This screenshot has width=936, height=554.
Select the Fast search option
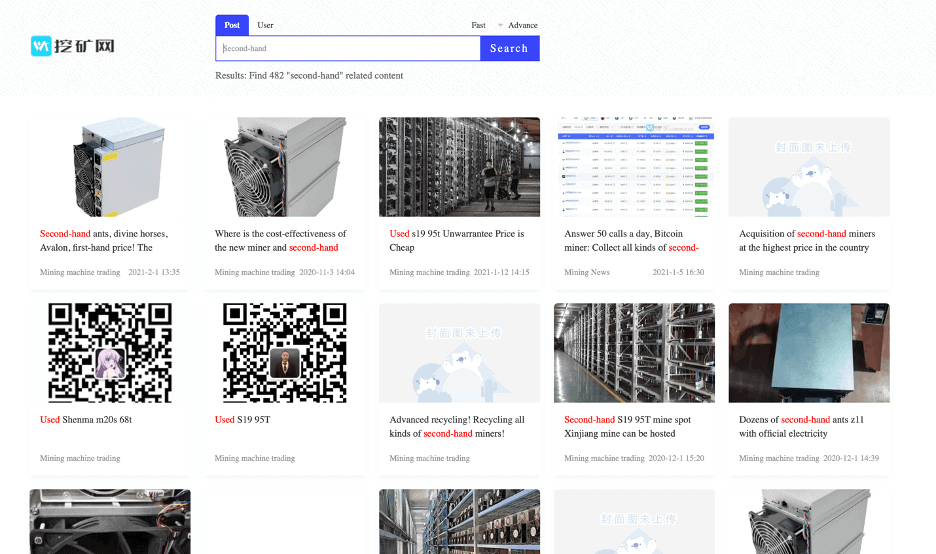coord(478,25)
